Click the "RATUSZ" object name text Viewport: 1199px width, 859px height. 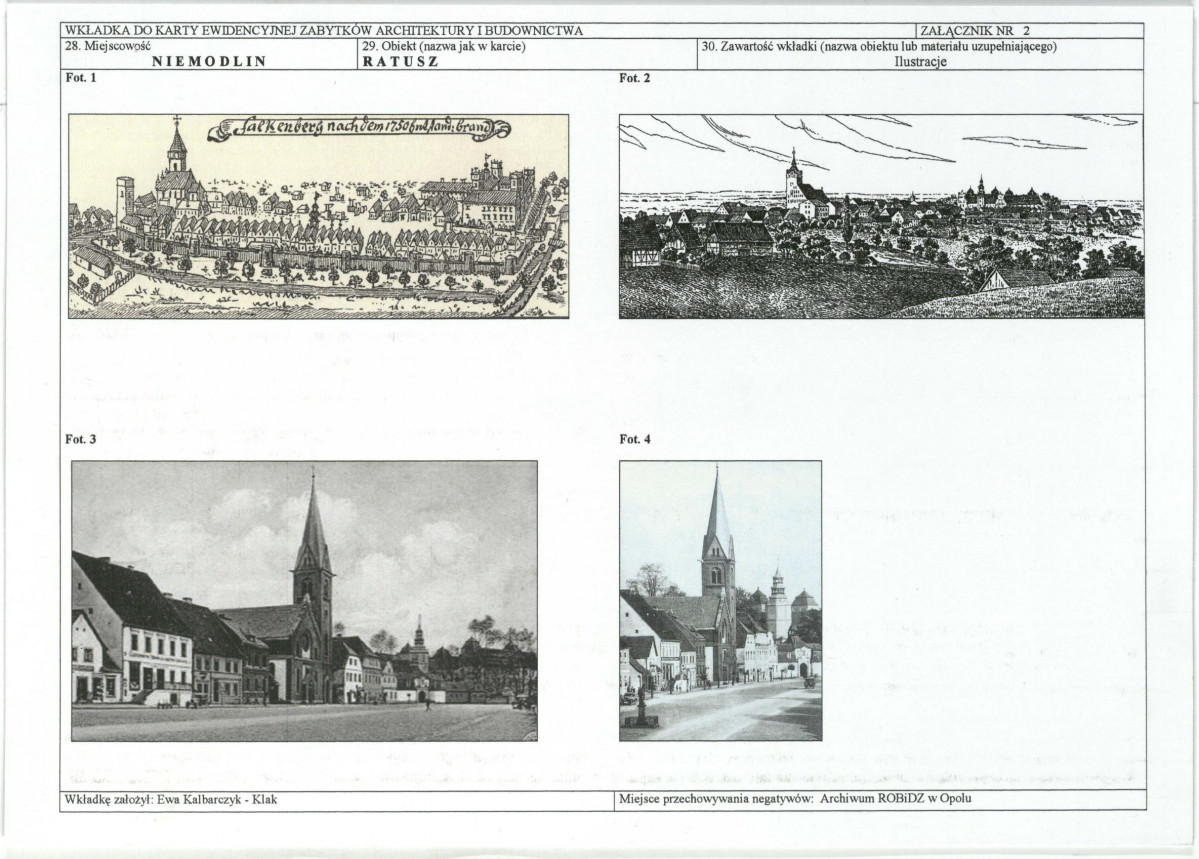401,62
